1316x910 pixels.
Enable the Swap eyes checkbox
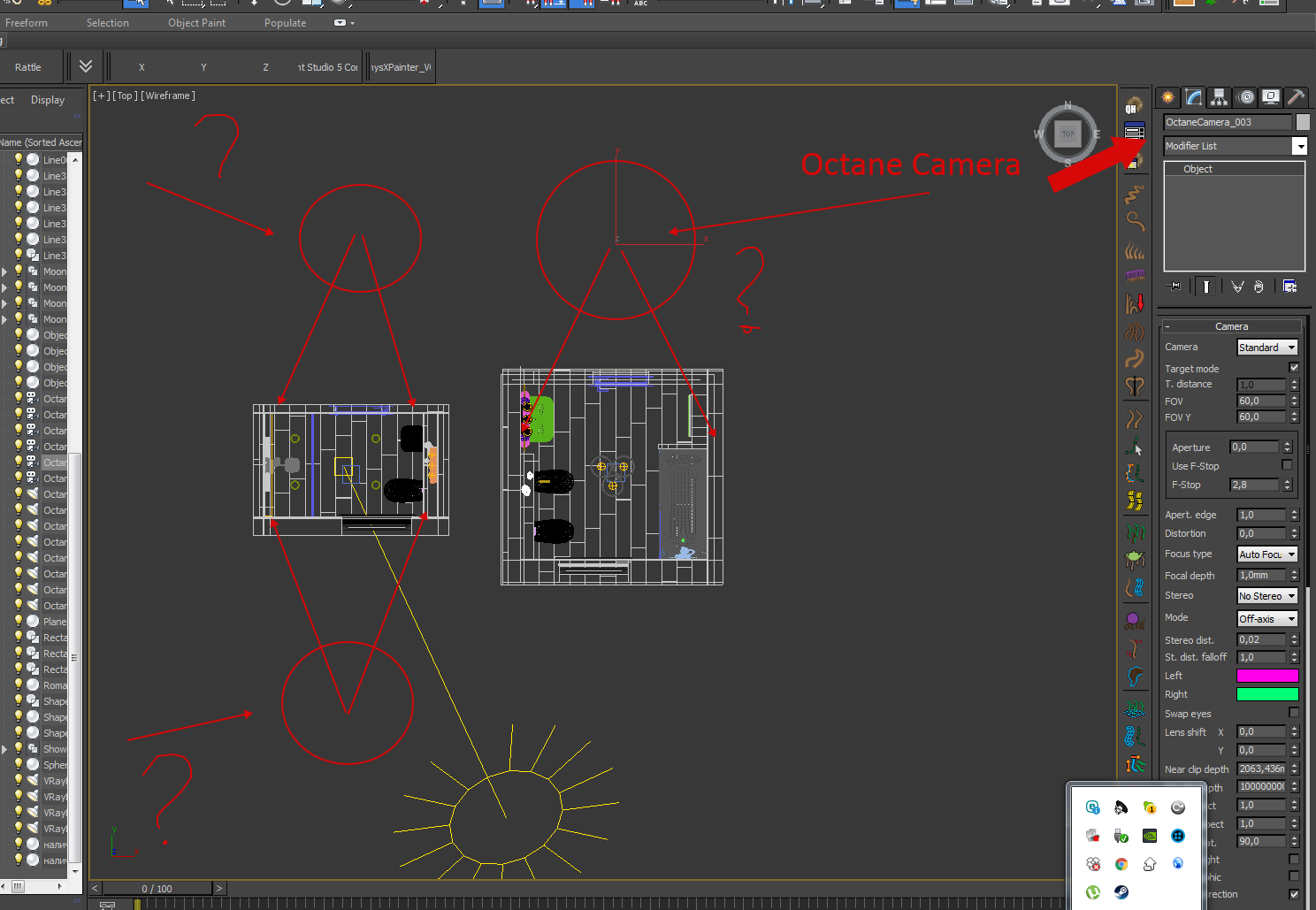point(1294,713)
